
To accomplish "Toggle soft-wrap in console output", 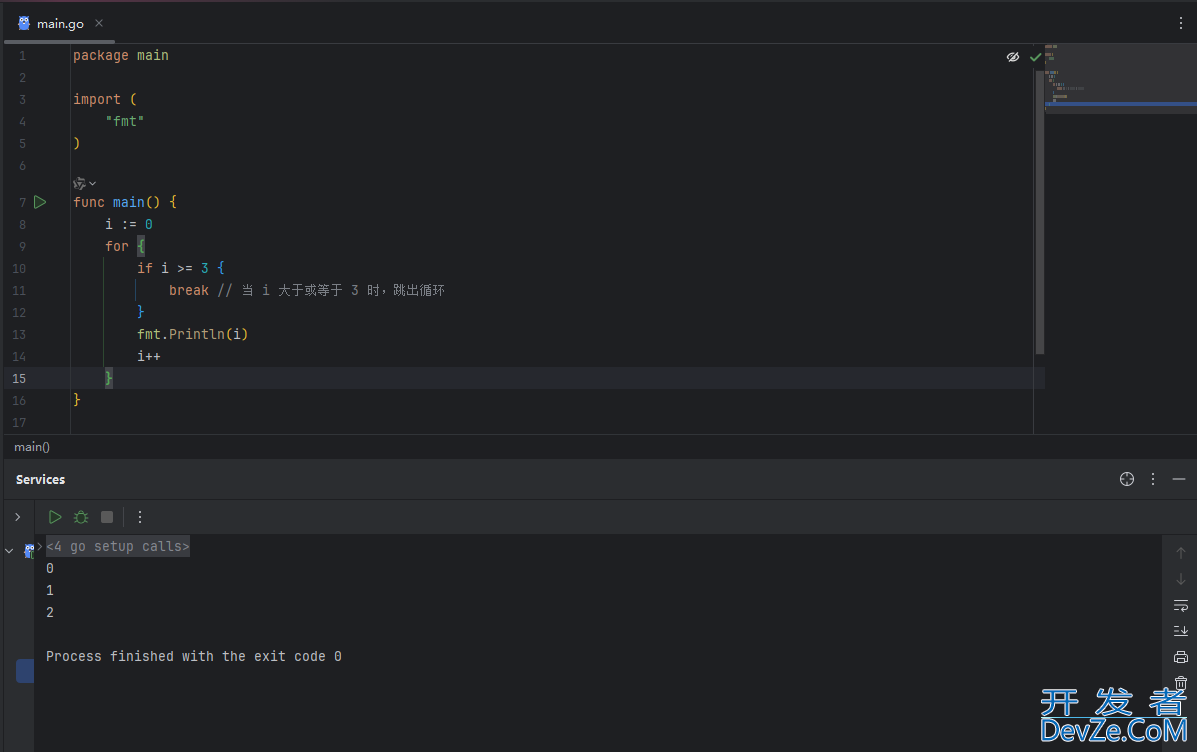I will (x=1181, y=605).
